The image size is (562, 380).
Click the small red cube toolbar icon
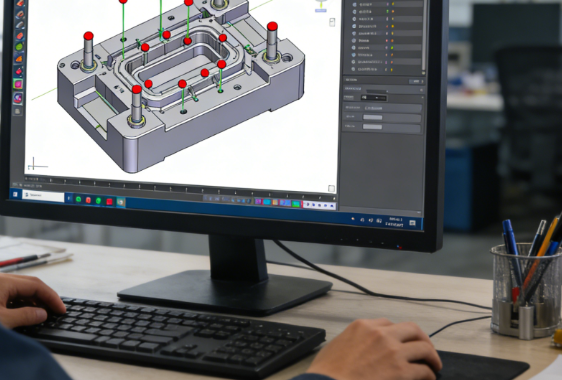tap(19, 71)
